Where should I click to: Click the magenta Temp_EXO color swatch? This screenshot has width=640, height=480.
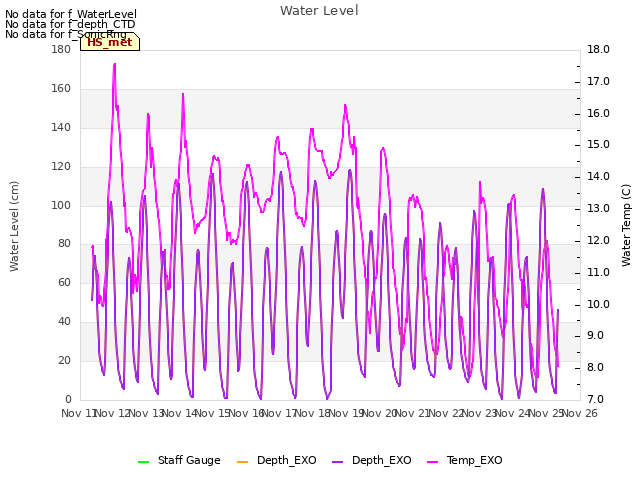(x=432, y=462)
